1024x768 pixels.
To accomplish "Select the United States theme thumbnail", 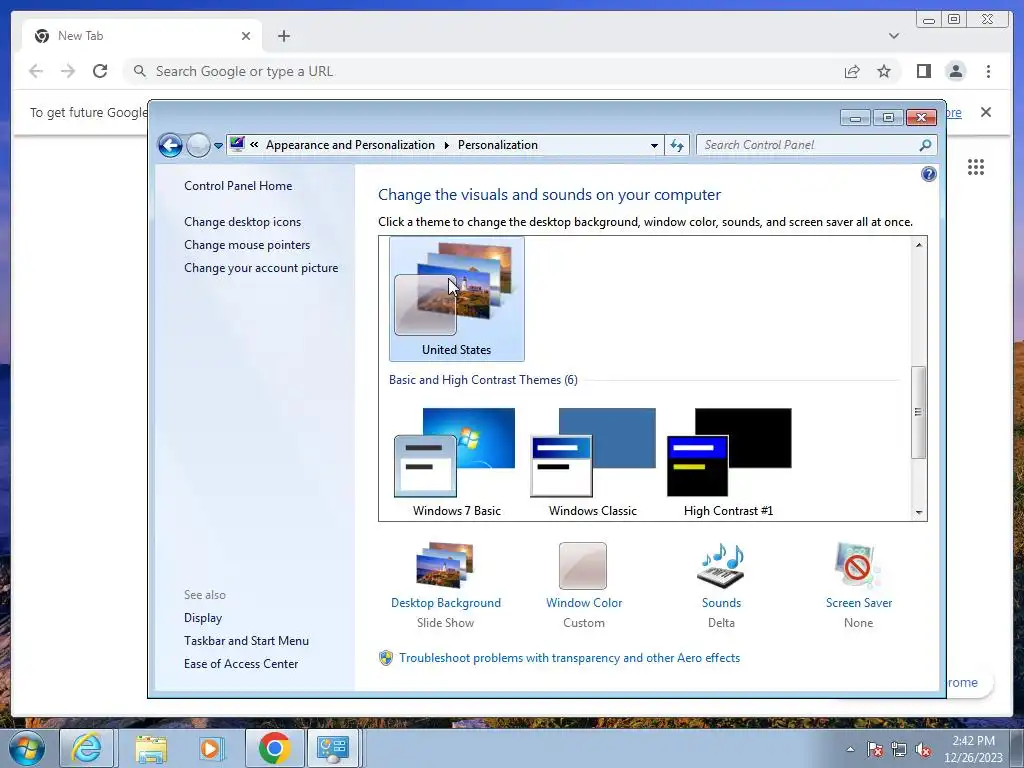I will [456, 298].
